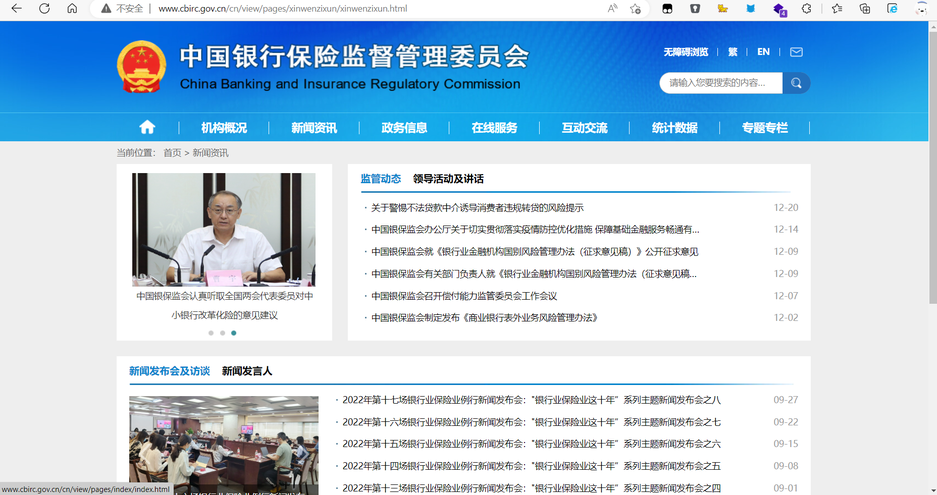The width and height of the screenshot is (937, 495).
Task: Open the 专题专栏 navigation menu
Action: tap(765, 127)
